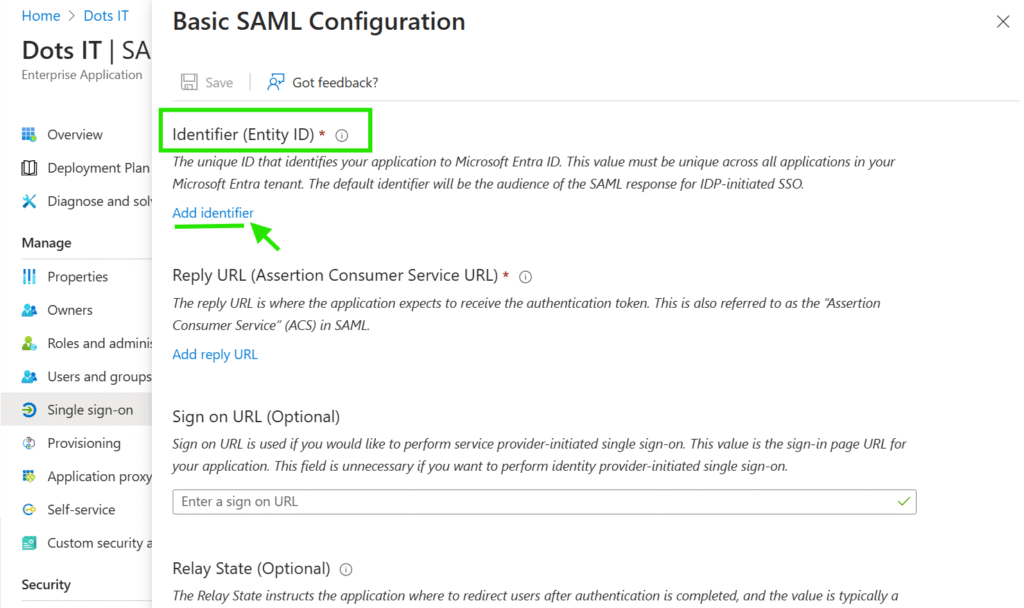Click the Self-service icon

29,510
